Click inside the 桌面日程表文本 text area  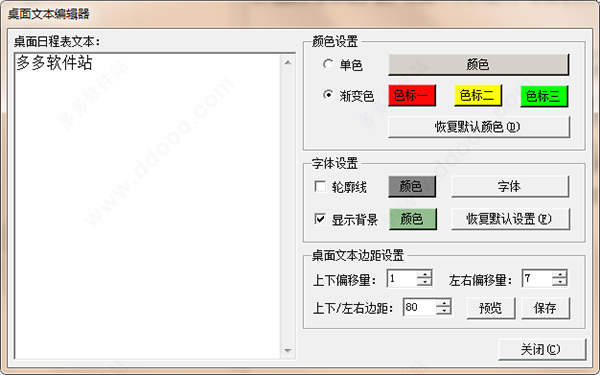[148, 206]
